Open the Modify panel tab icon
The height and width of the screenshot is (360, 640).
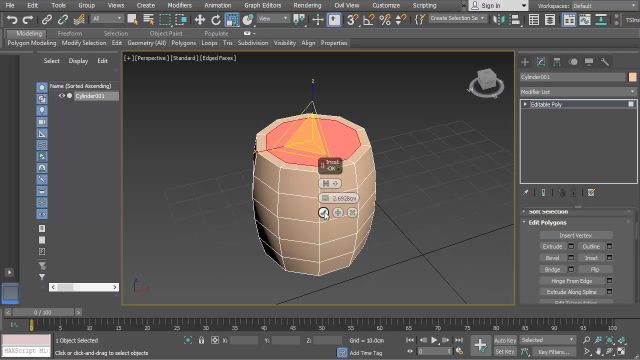click(x=541, y=62)
